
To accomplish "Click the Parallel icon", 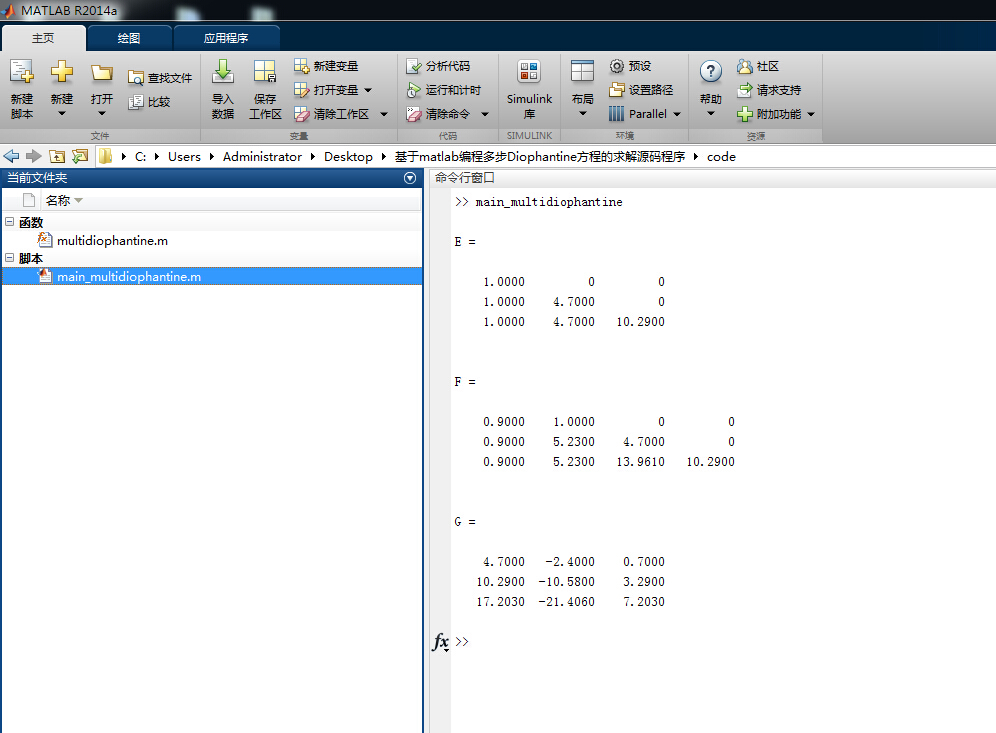I will click(x=616, y=114).
